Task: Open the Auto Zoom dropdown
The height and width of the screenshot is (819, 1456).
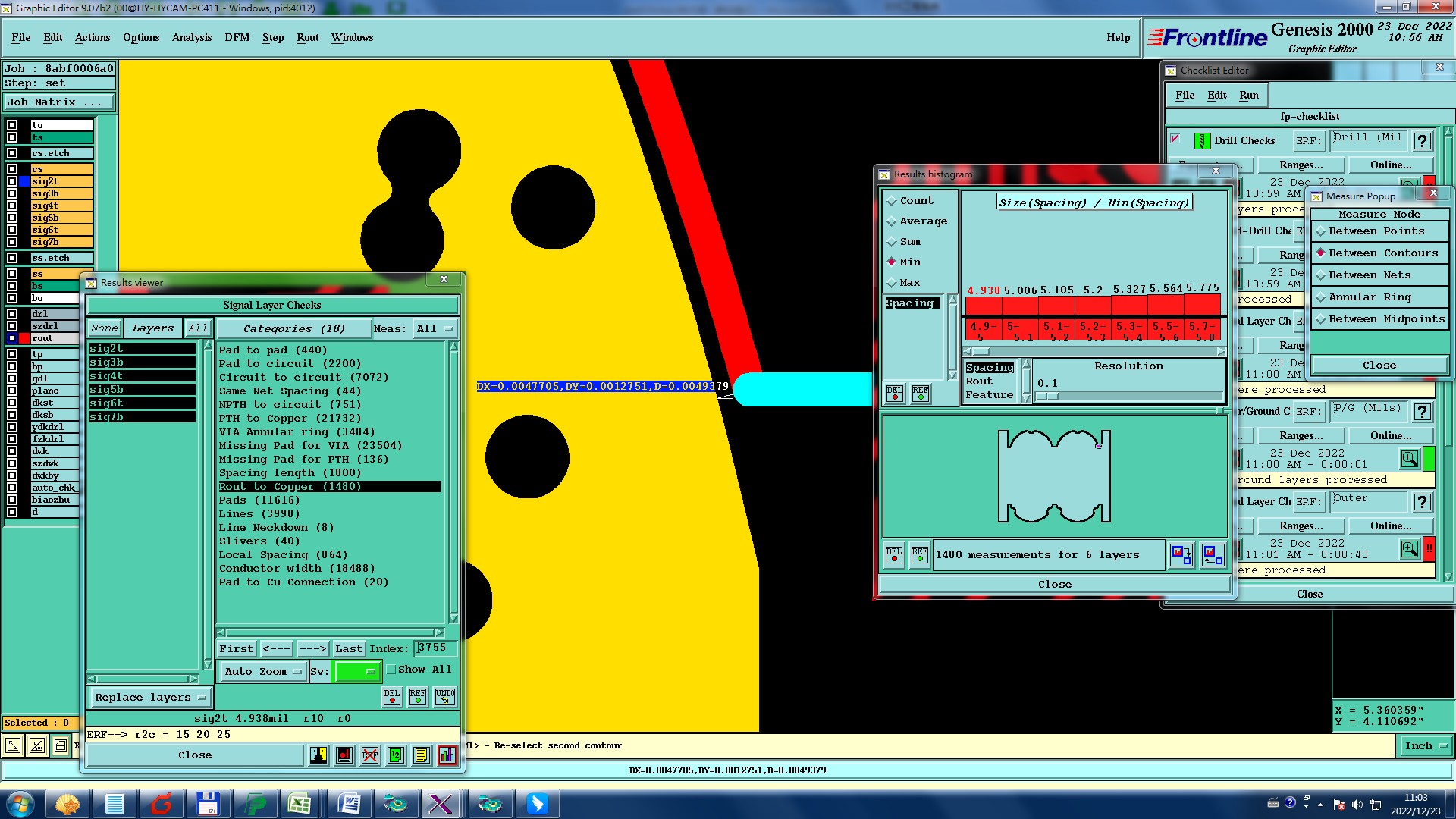Action: (263, 672)
